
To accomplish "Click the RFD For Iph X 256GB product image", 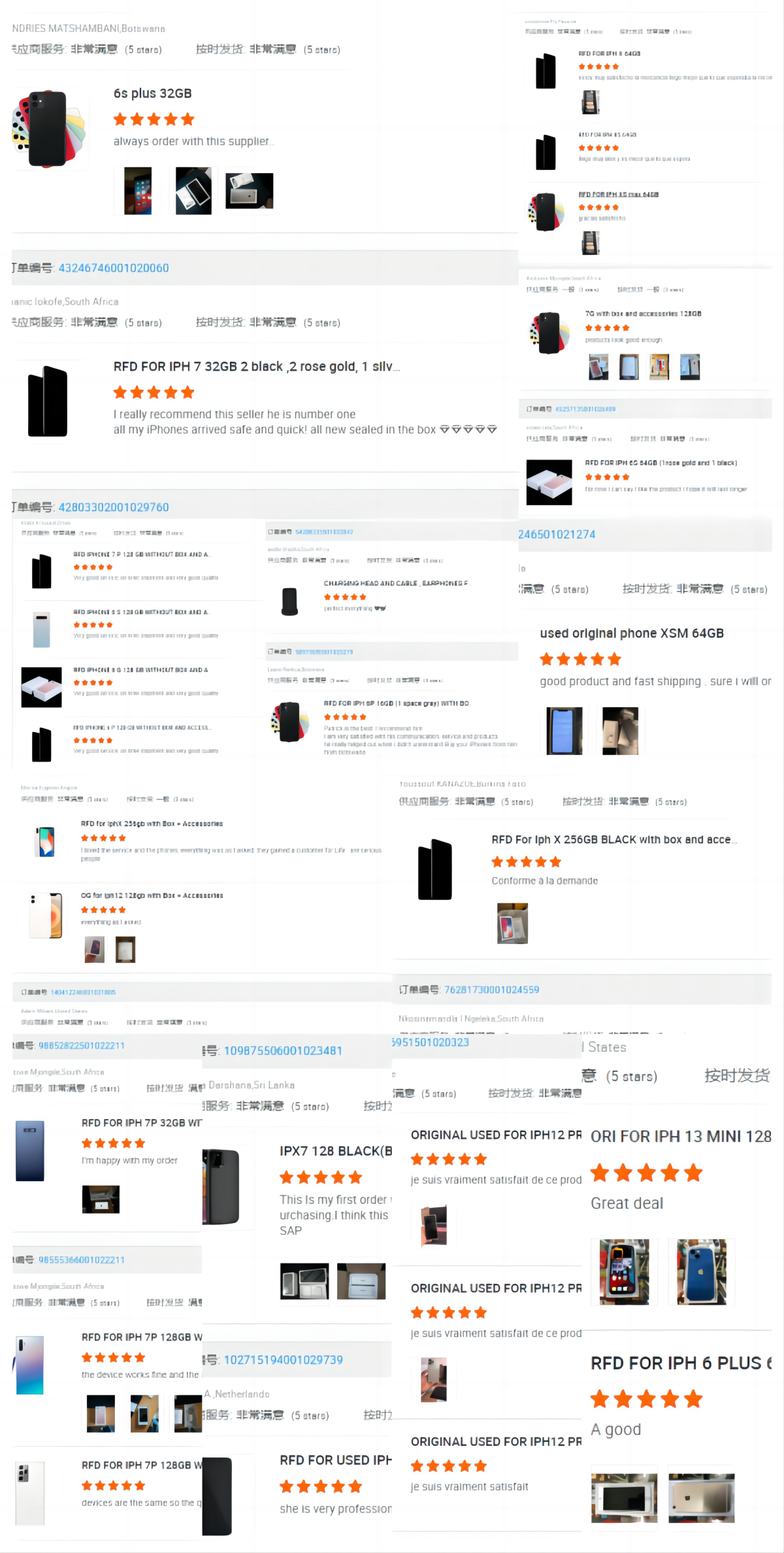I will [435, 869].
